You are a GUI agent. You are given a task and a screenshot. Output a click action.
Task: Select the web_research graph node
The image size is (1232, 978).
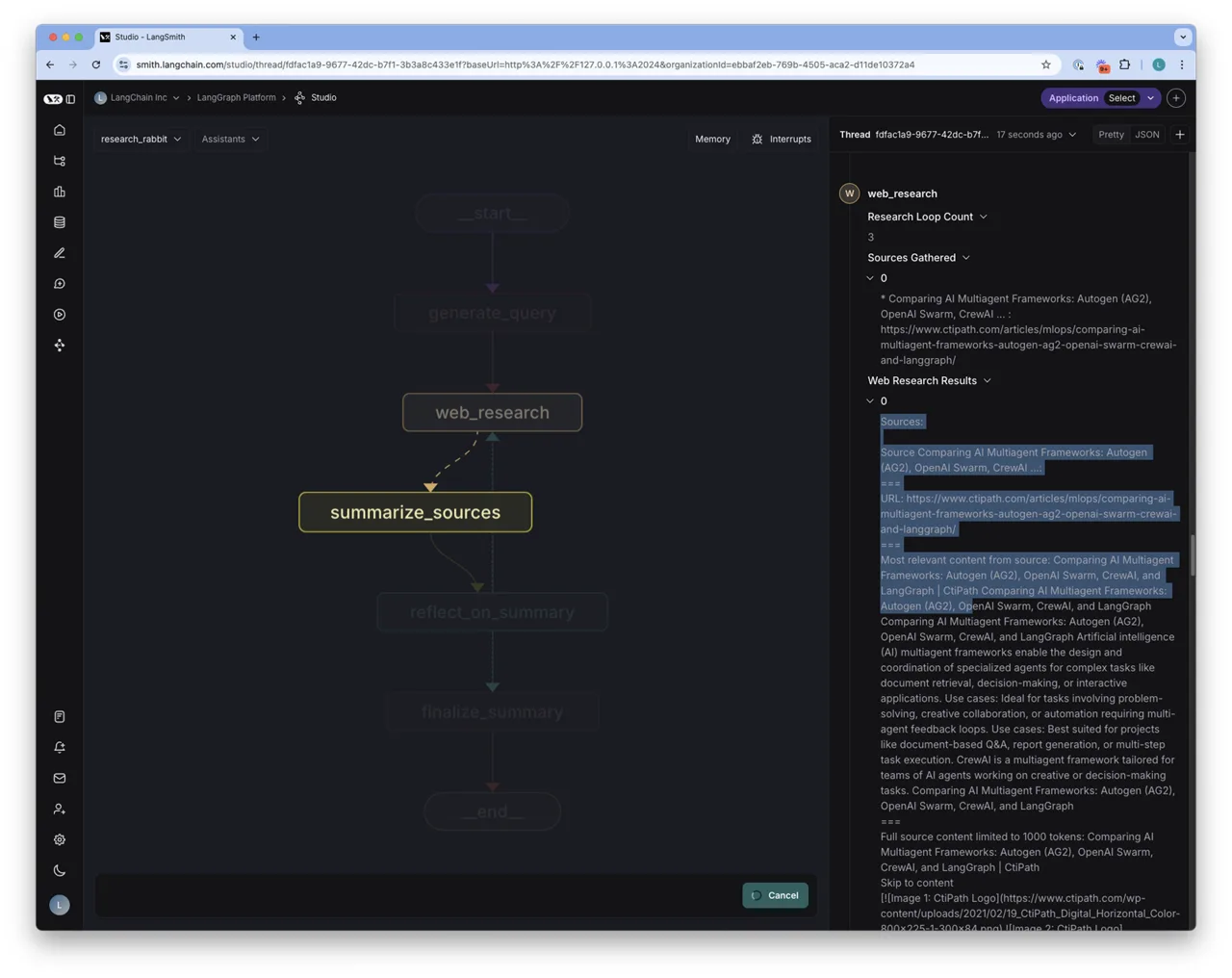[x=492, y=413]
